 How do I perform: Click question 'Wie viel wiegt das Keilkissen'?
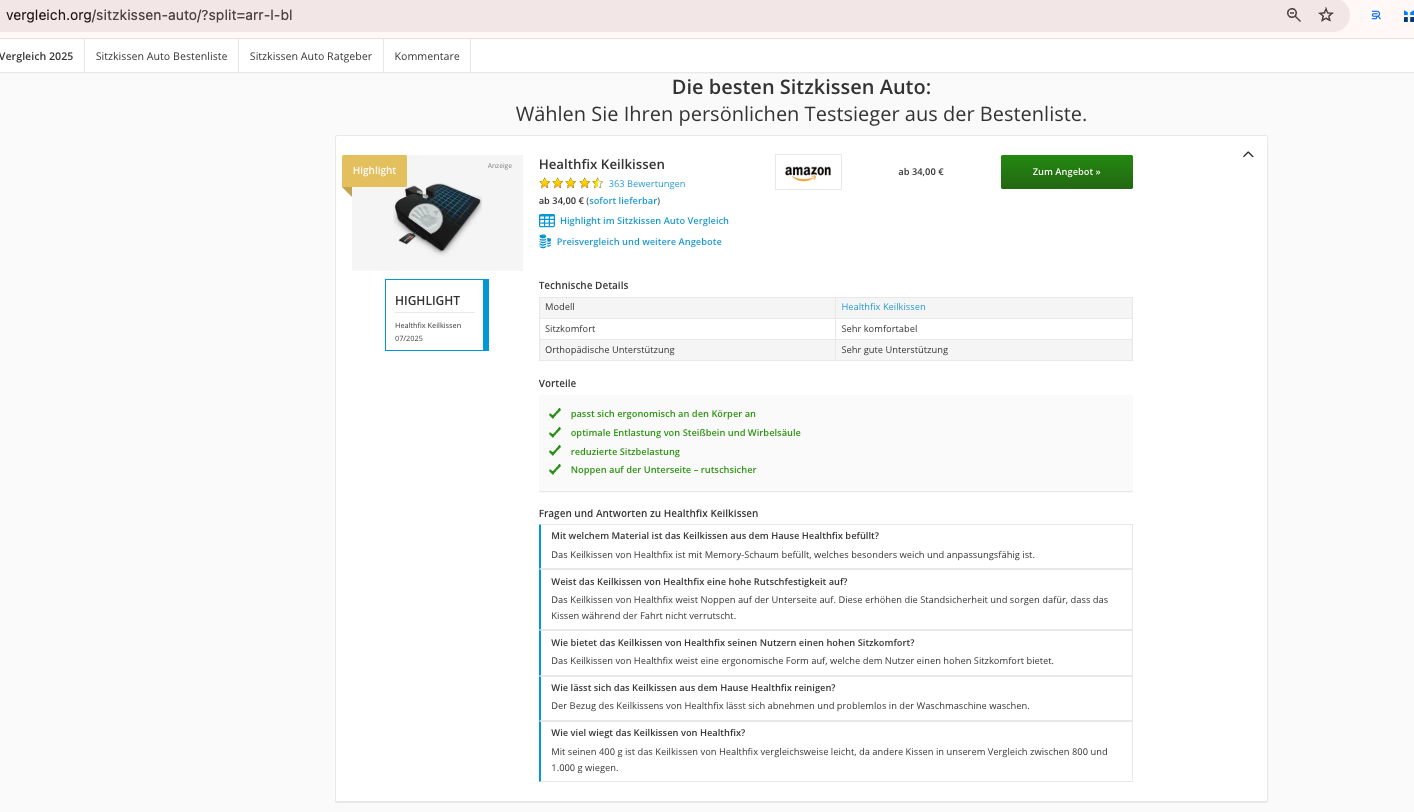(x=648, y=733)
